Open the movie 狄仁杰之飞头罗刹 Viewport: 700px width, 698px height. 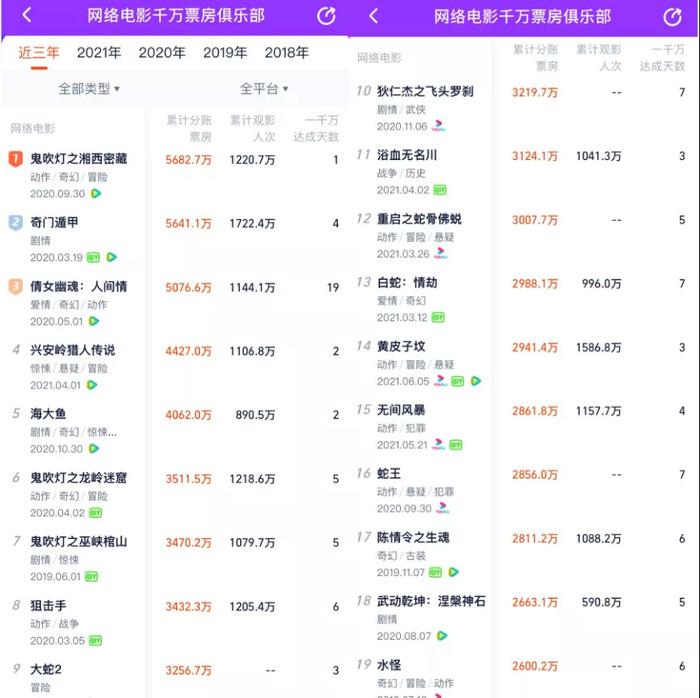click(425, 91)
